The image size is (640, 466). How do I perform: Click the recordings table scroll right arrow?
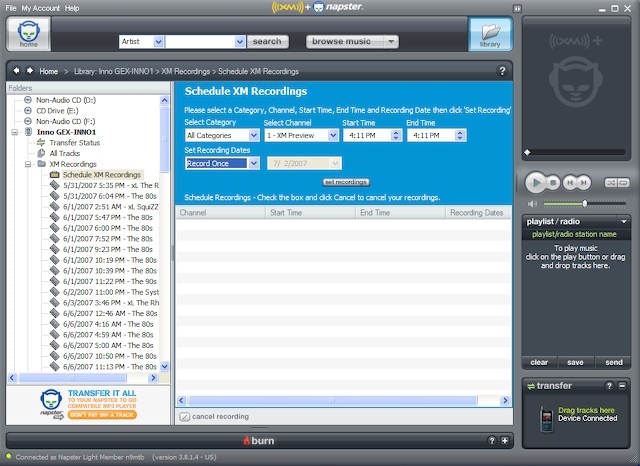[505, 400]
